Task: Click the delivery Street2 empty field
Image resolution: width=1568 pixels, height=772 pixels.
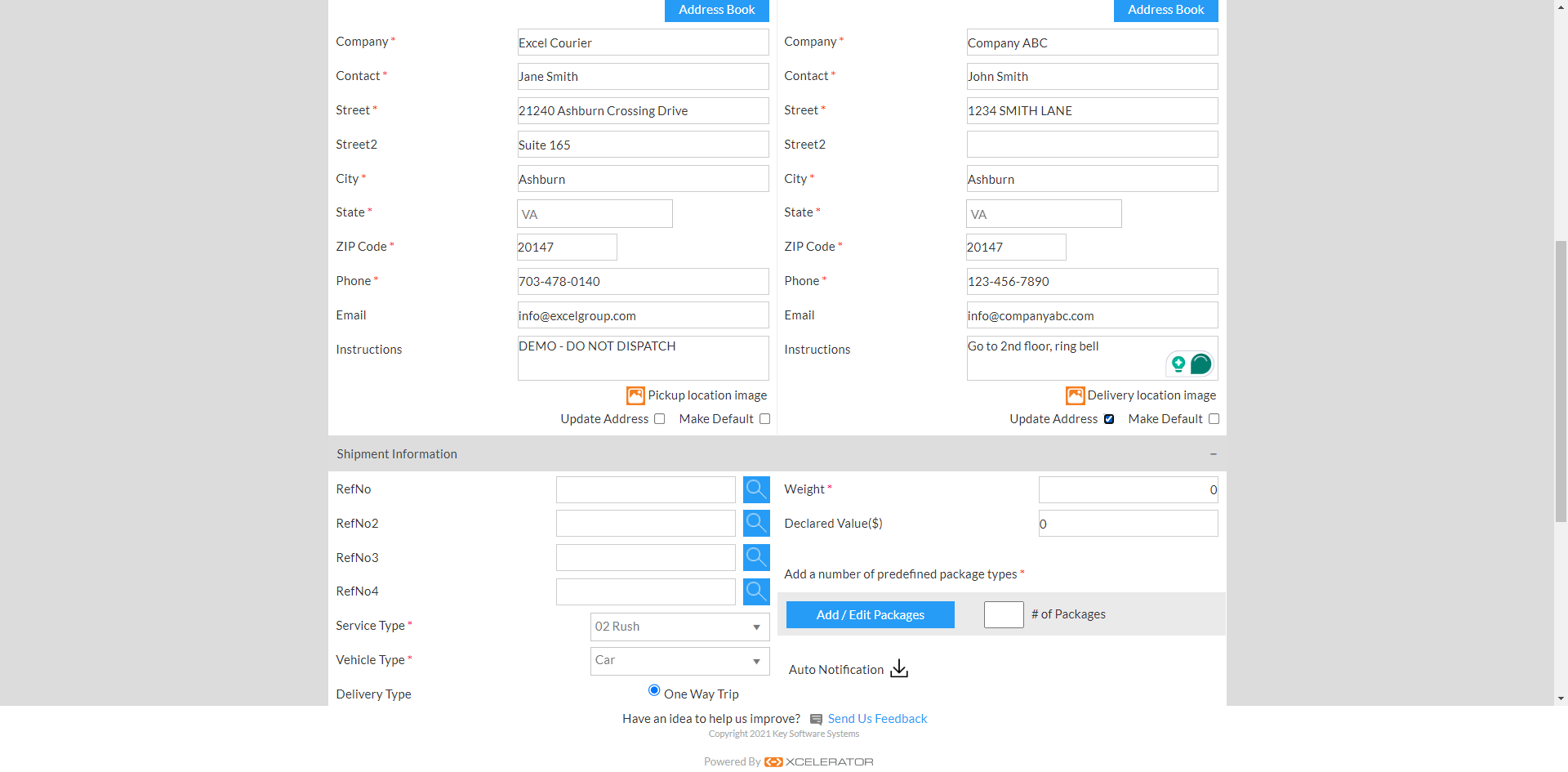Action: tap(1092, 145)
